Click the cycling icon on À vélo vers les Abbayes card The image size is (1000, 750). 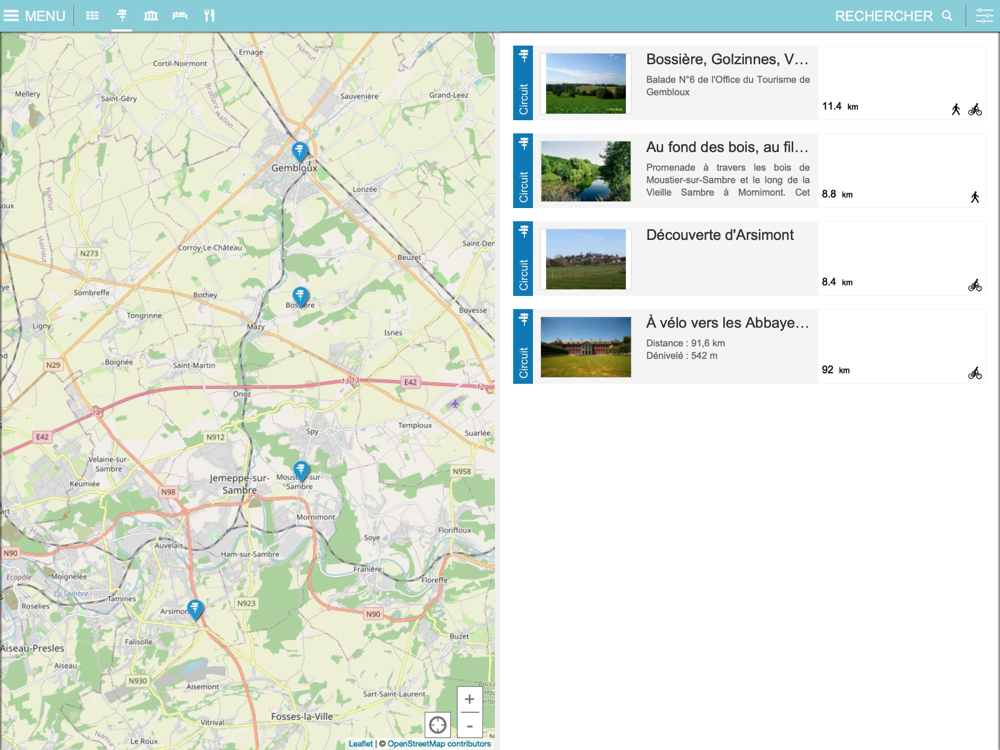[x=974, y=373]
